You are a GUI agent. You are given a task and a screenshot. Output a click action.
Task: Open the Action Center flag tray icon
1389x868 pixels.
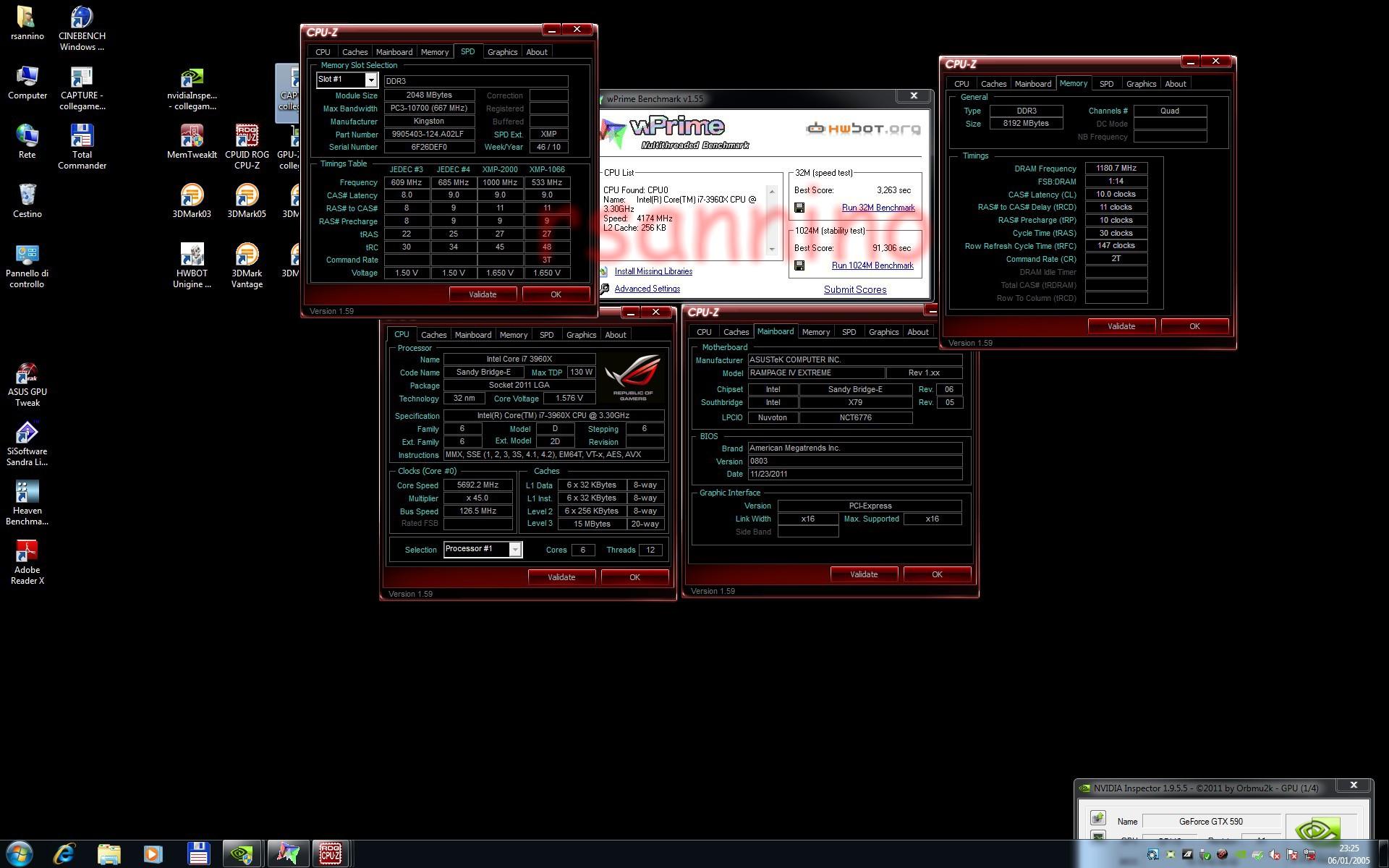[1292, 854]
